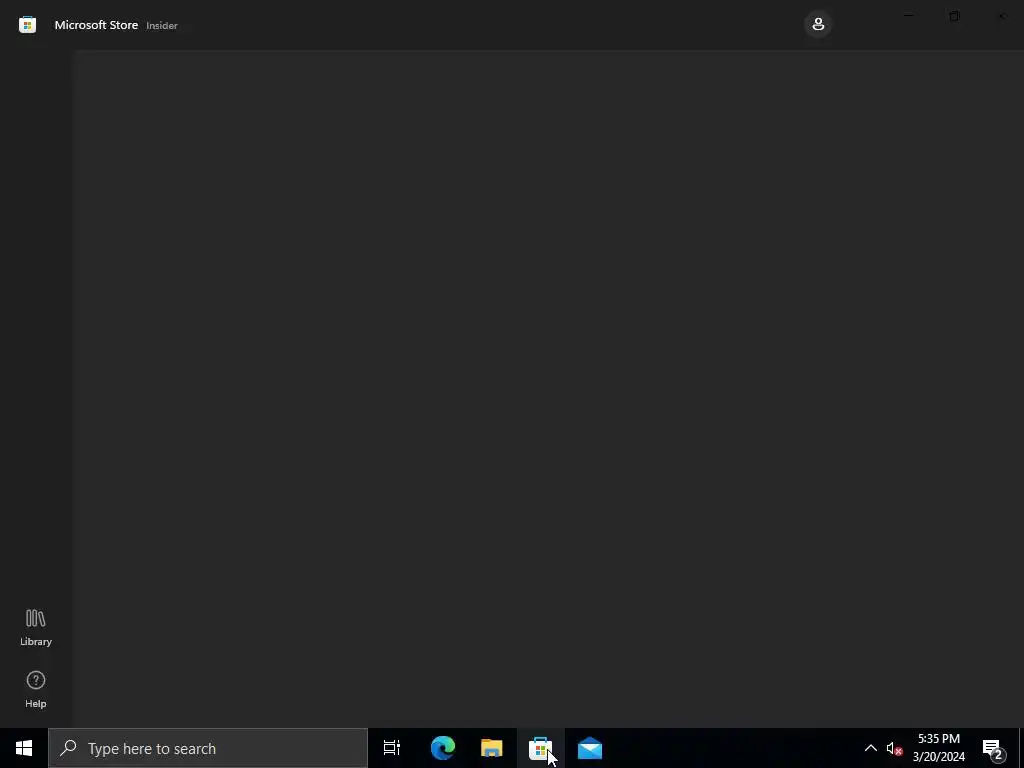This screenshot has height=768, width=1024.
Task: Minimize the Microsoft Store window
Action: click(908, 16)
